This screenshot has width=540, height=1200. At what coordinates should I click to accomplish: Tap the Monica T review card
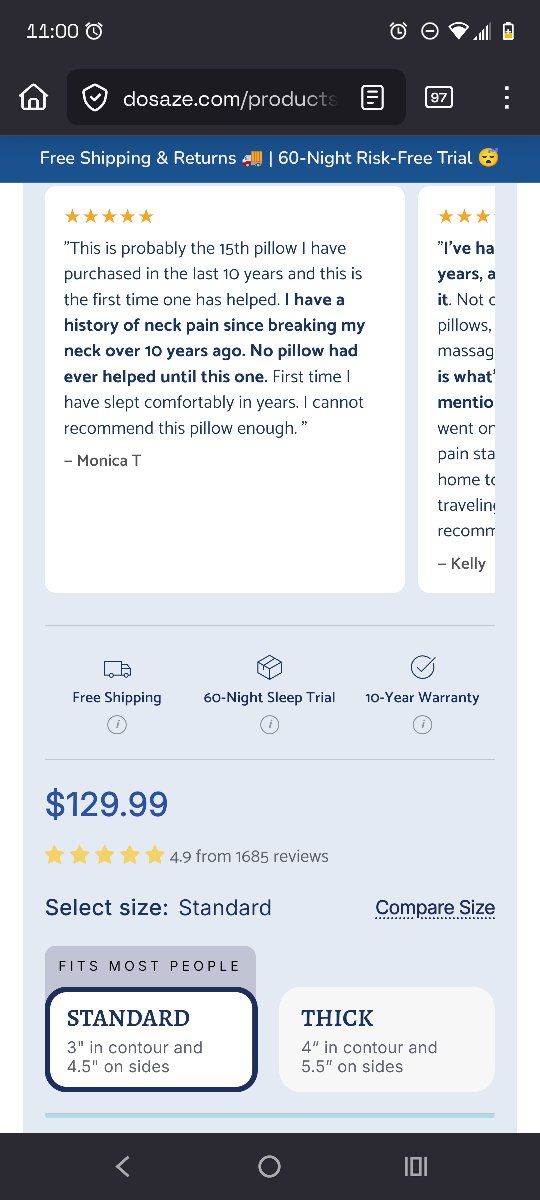225,389
